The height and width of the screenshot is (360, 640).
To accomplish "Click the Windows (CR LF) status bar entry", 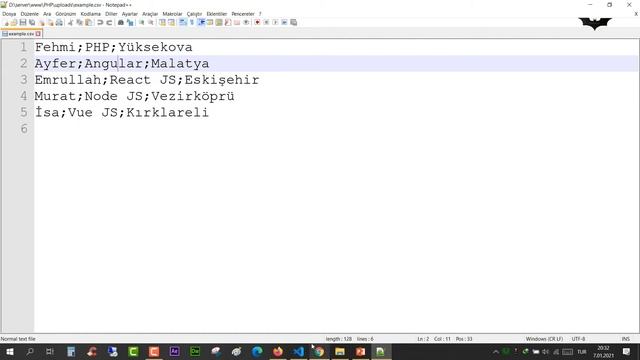I will click(x=544, y=339).
